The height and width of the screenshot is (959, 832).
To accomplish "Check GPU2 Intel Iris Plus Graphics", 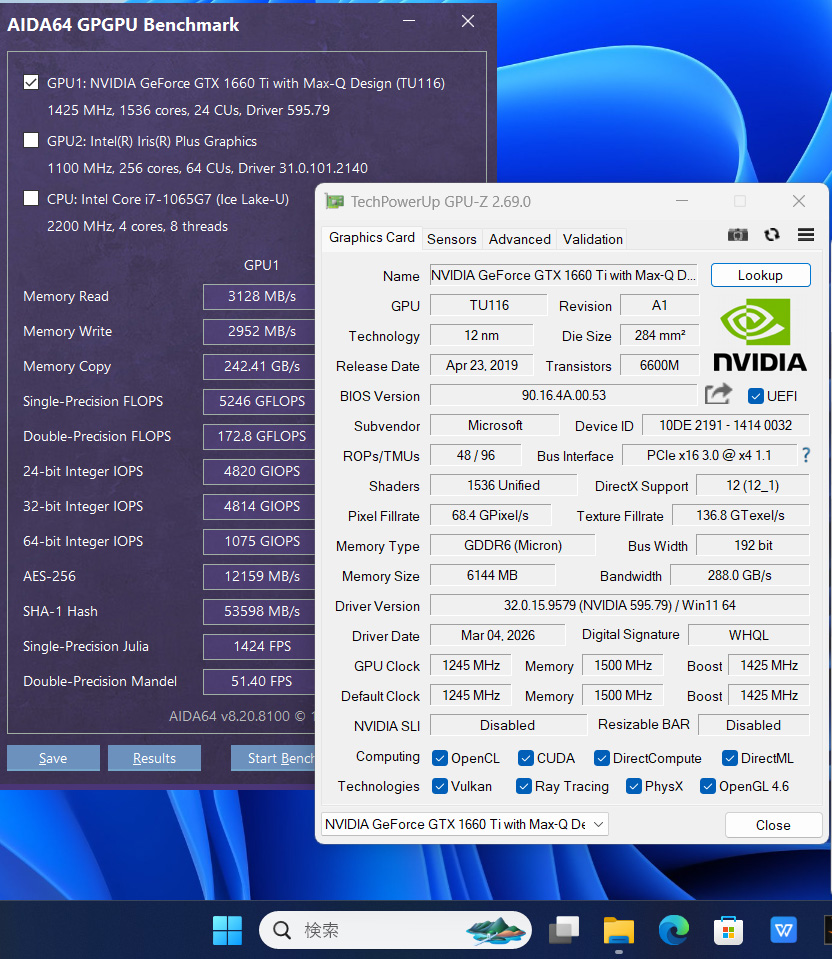I will pos(31,141).
